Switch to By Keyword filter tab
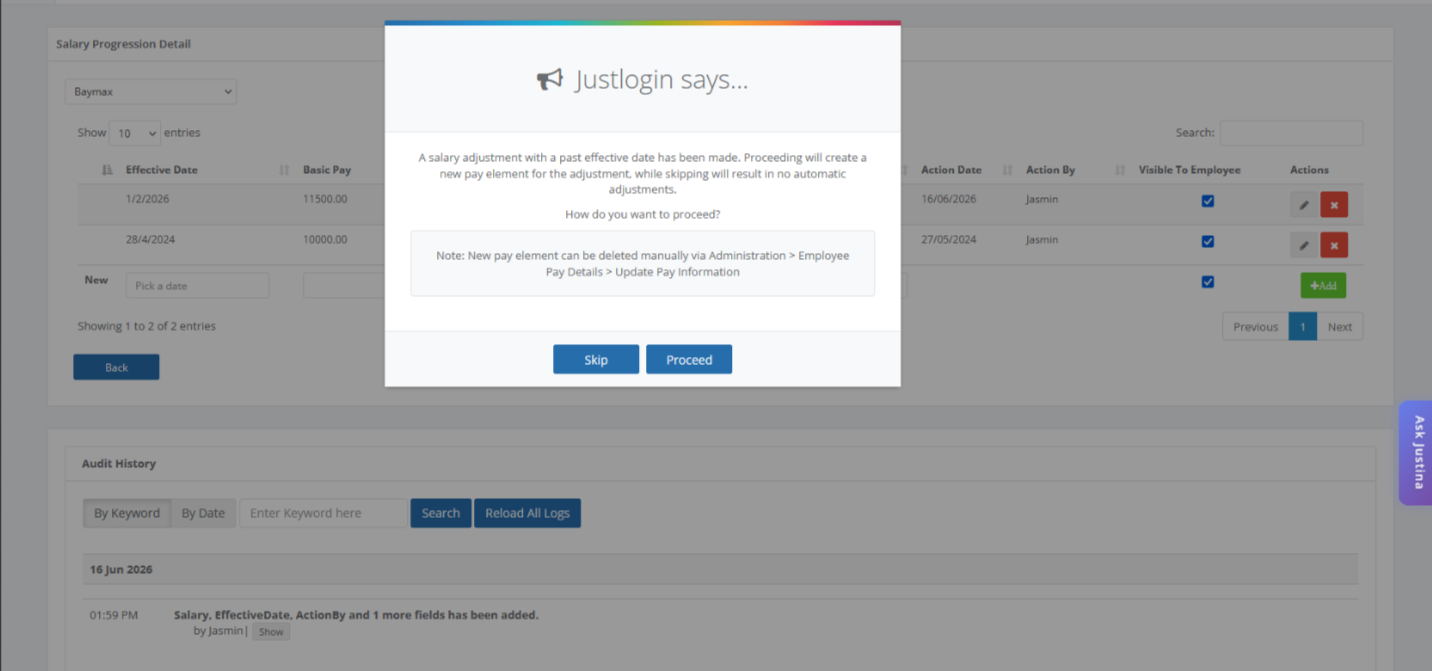This screenshot has height=671, width=1432. (127, 513)
